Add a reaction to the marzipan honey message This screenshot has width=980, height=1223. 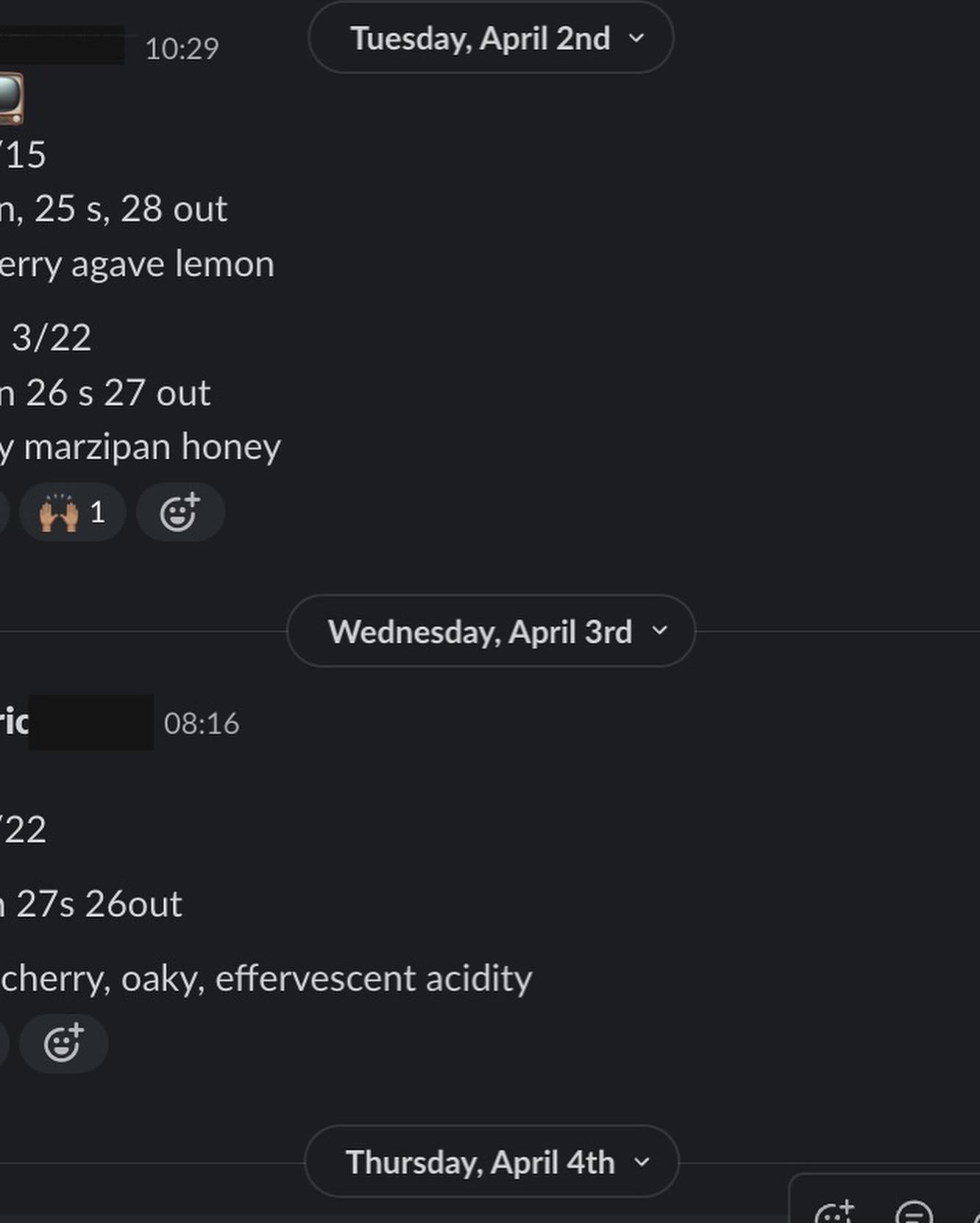click(x=180, y=512)
